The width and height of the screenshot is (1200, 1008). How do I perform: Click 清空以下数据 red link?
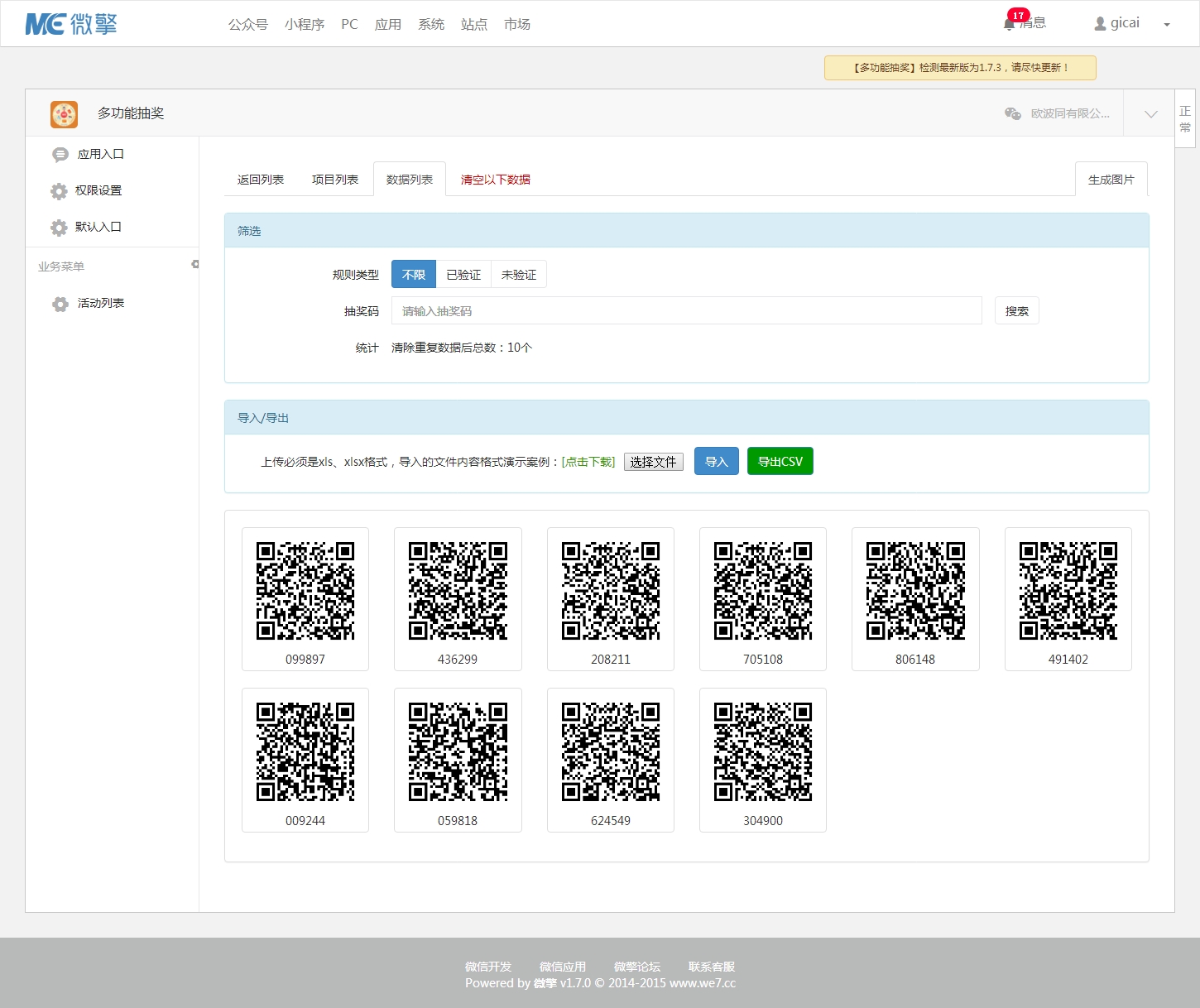[496, 180]
